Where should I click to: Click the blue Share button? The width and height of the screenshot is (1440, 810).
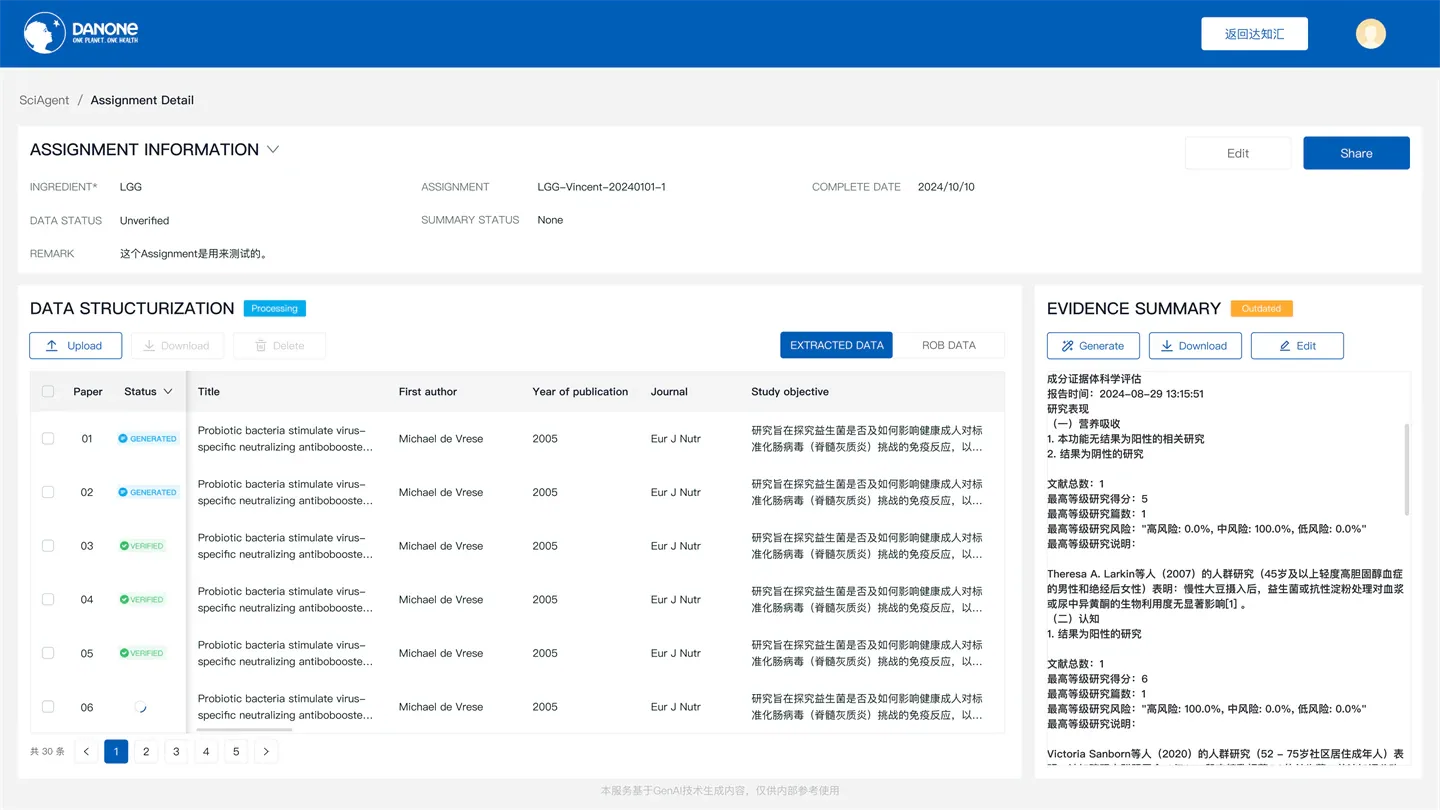1356,153
